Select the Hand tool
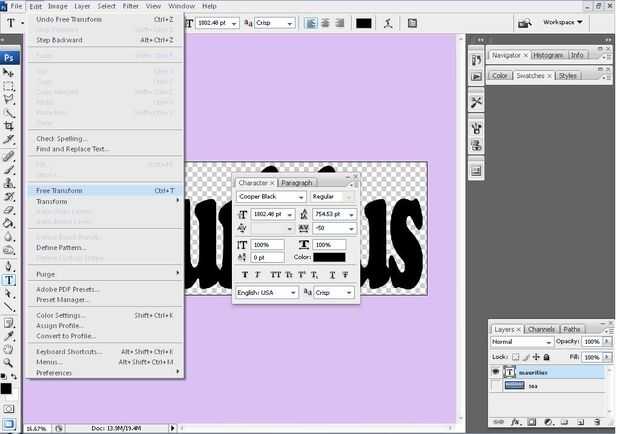This screenshot has width=620, height=434. click(8, 349)
